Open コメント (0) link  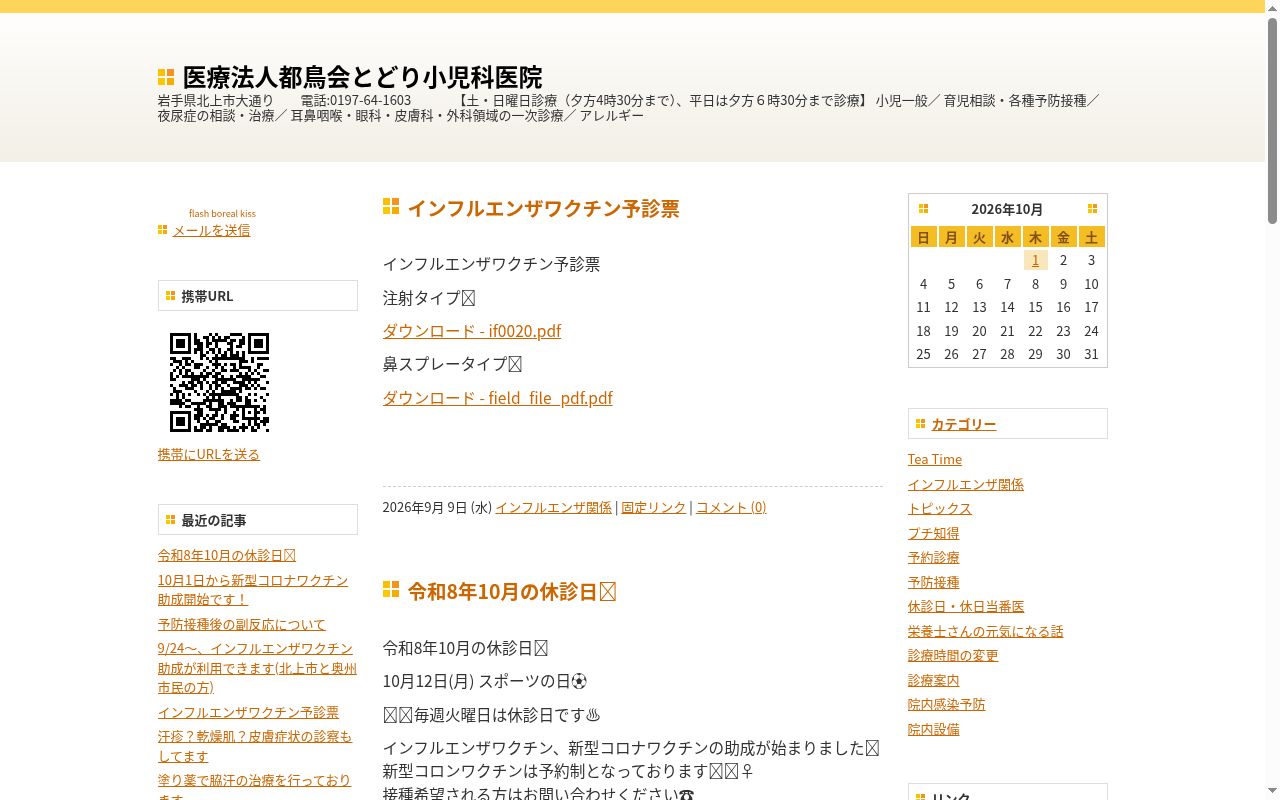pyautogui.click(x=731, y=507)
